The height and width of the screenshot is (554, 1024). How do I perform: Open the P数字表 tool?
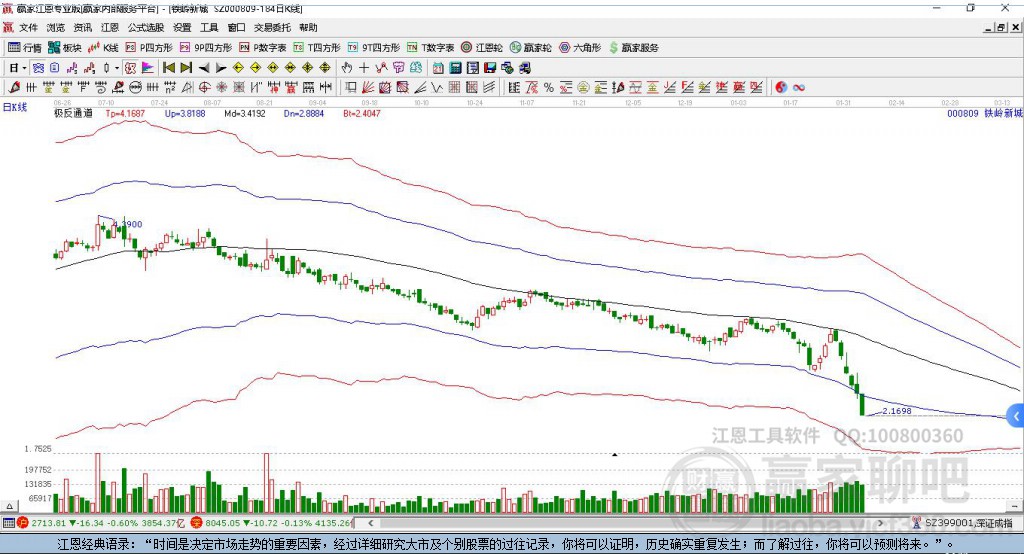point(263,48)
